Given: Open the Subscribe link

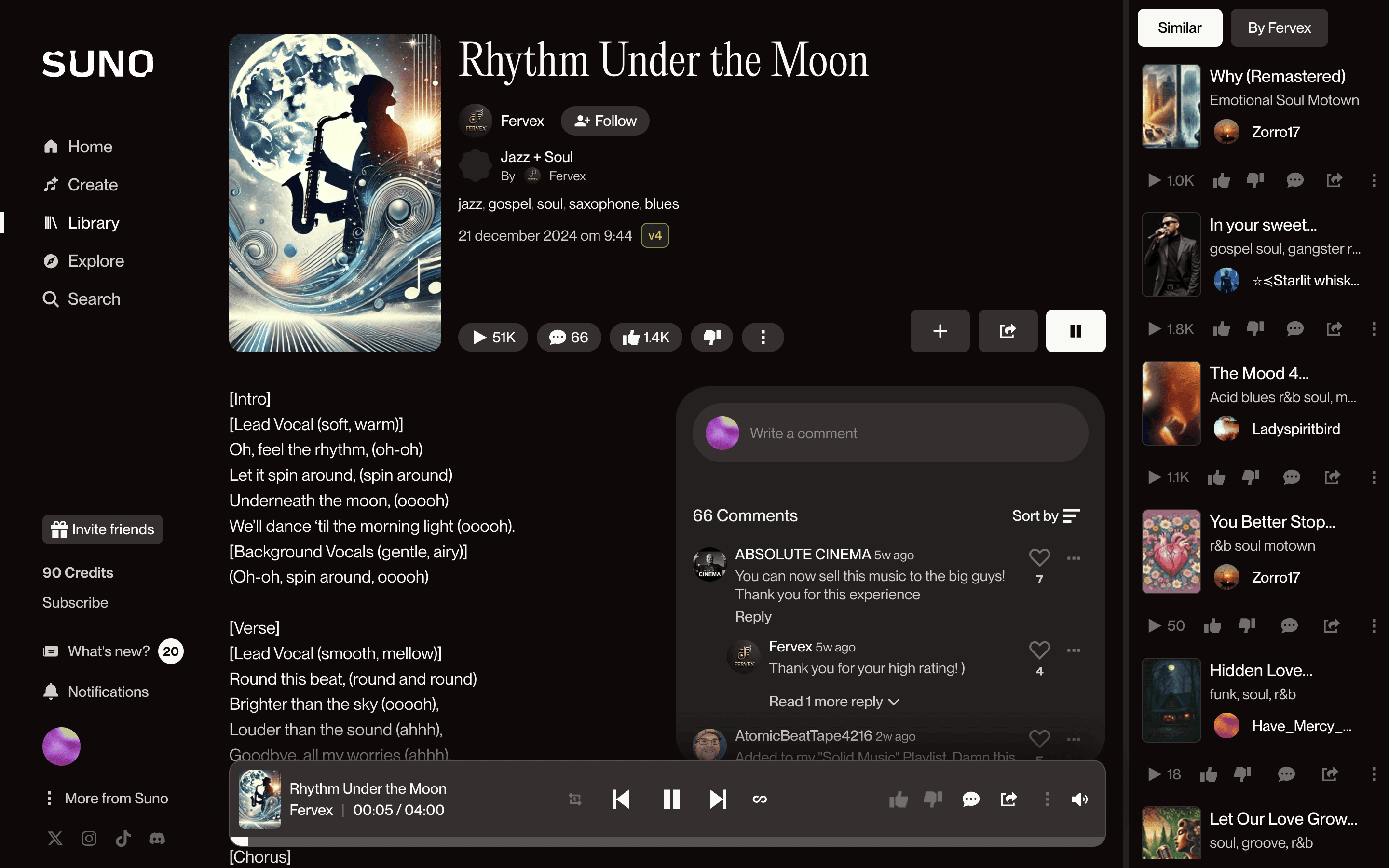Looking at the screenshot, I should (75, 602).
